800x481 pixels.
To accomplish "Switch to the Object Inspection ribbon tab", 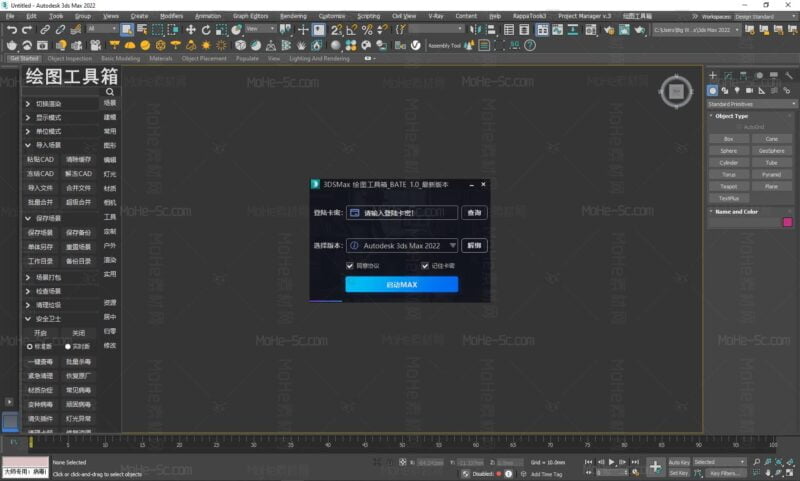I will pos(70,59).
